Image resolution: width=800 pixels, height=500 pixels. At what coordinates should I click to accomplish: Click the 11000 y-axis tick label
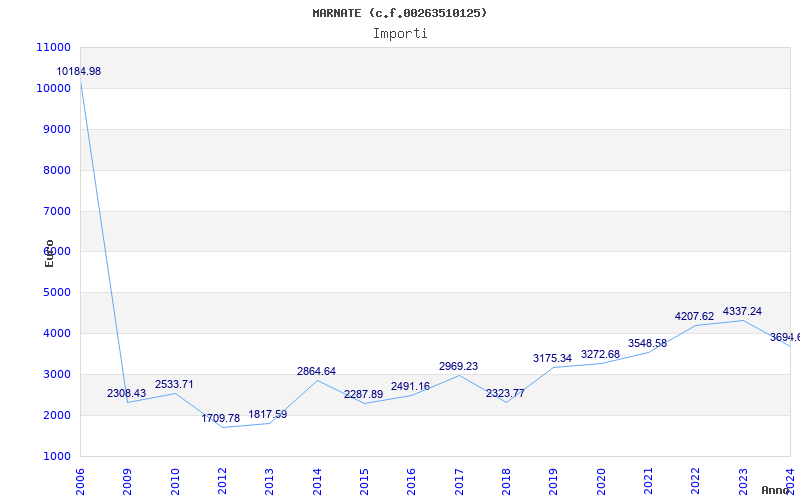point(54,47)
